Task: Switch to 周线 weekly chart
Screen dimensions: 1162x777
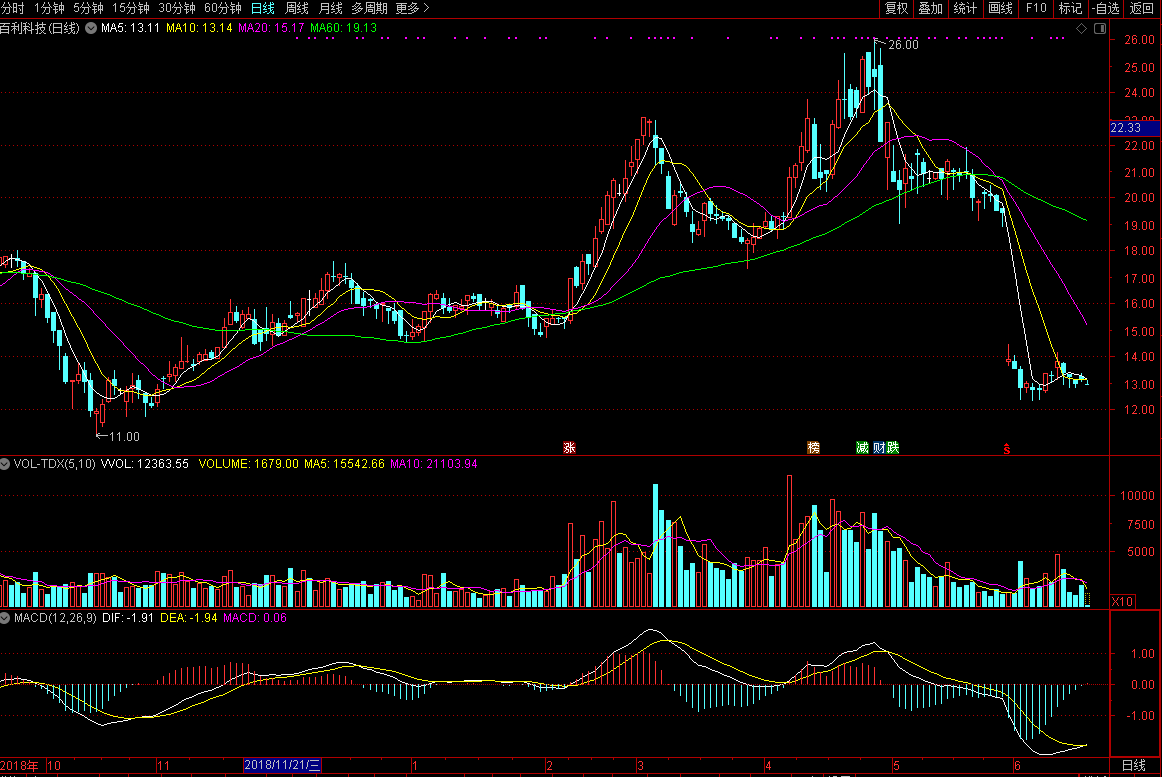Action: click(297, 8)
